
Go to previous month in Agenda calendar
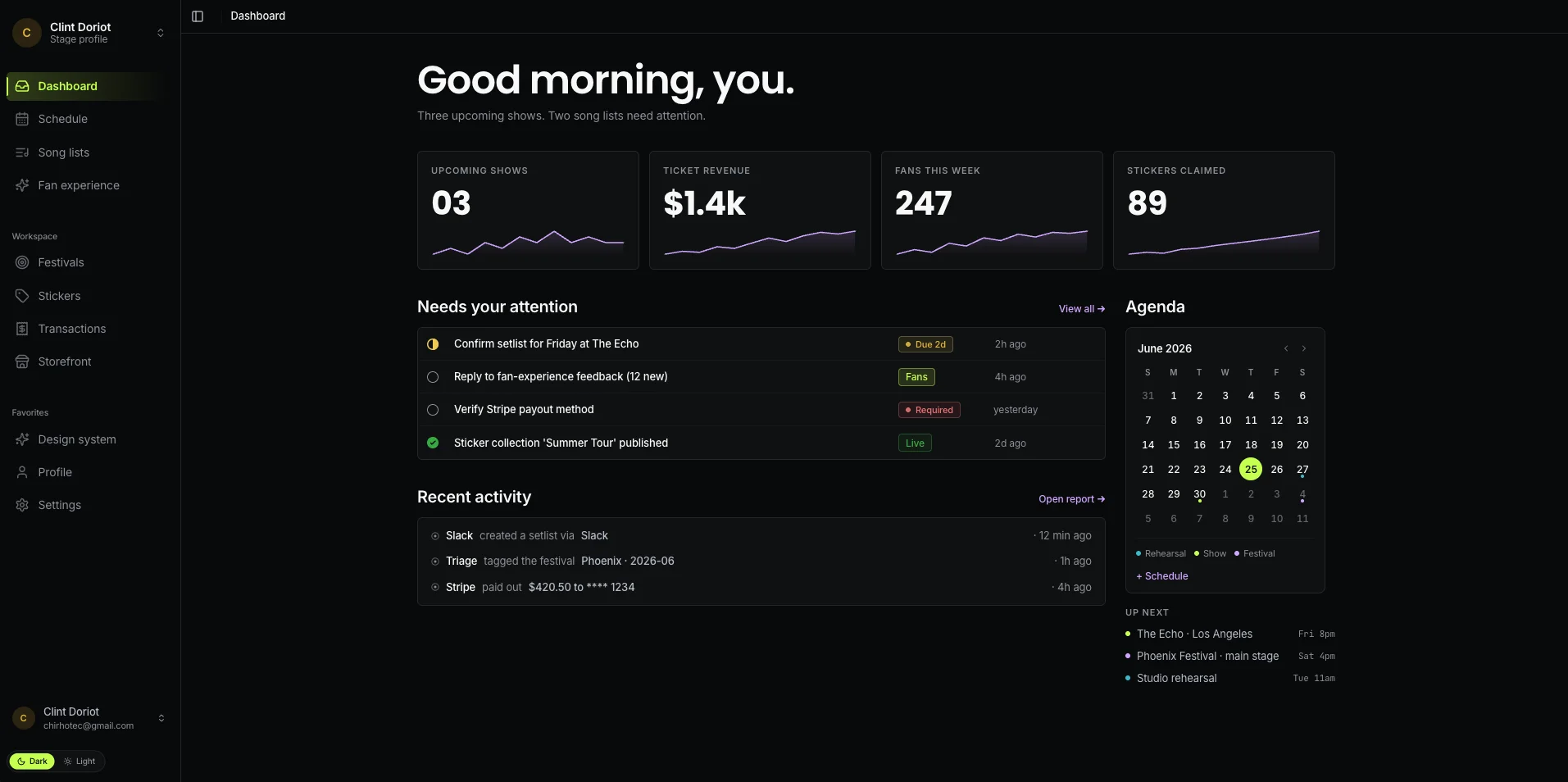[x=1286, y=348]
